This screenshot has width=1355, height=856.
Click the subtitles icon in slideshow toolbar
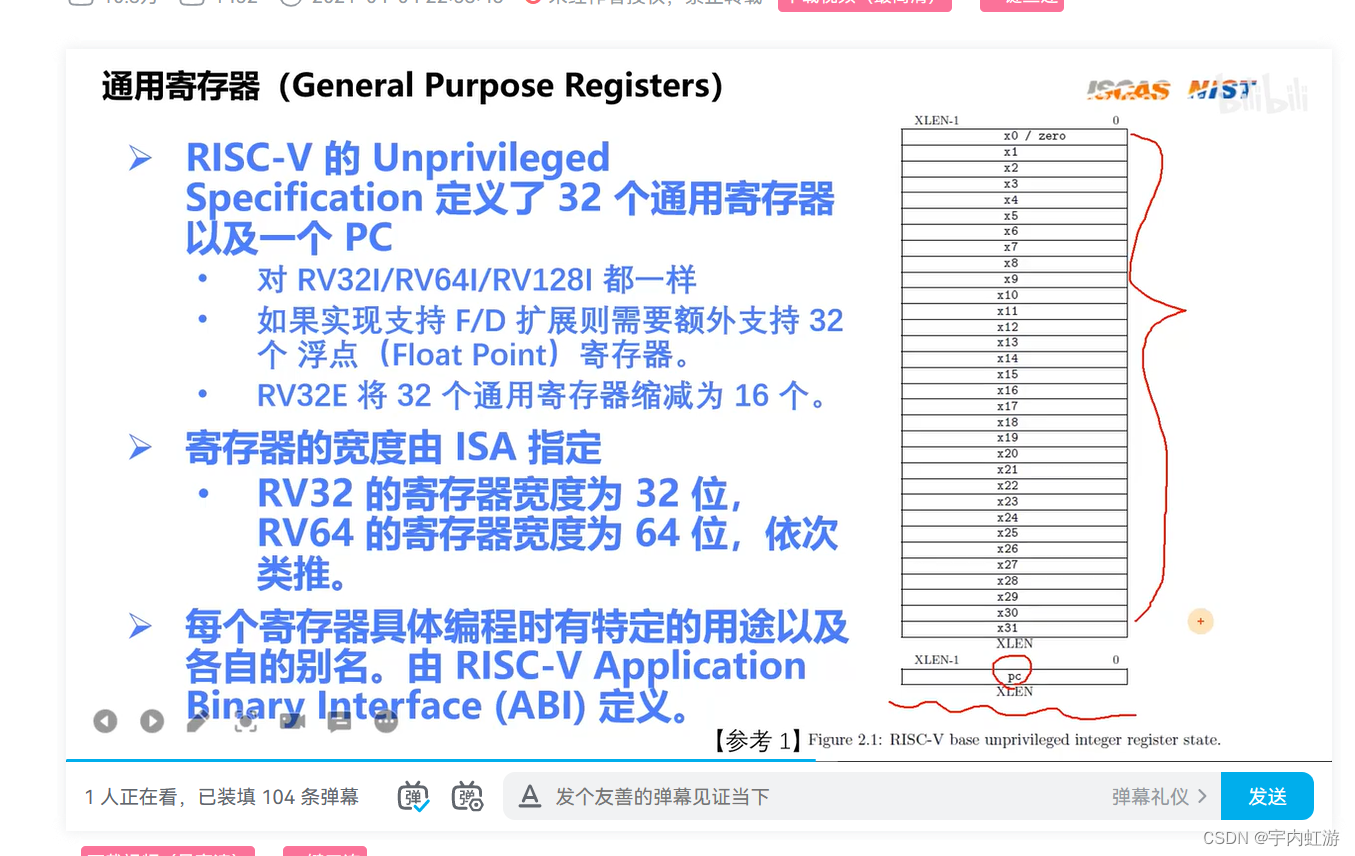point(339,721)
